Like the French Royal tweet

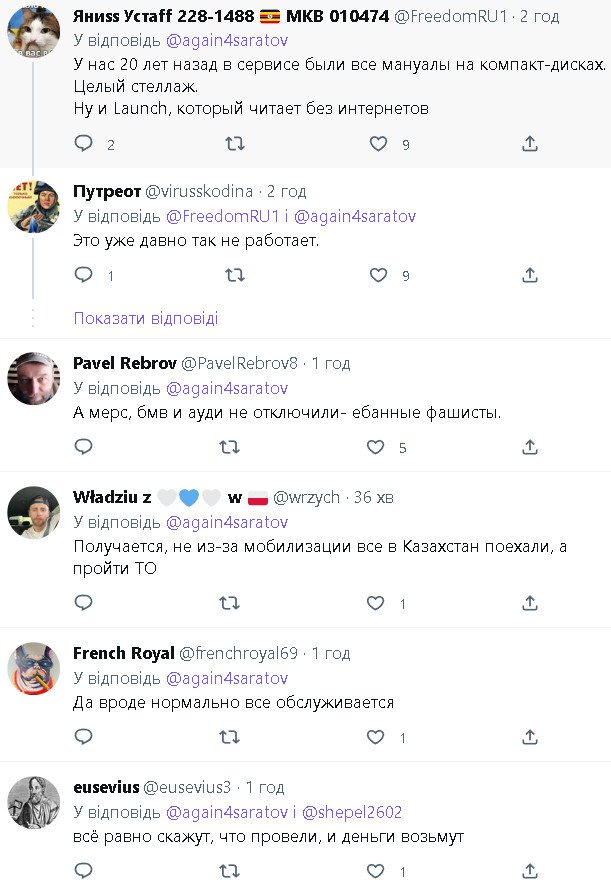376,738
